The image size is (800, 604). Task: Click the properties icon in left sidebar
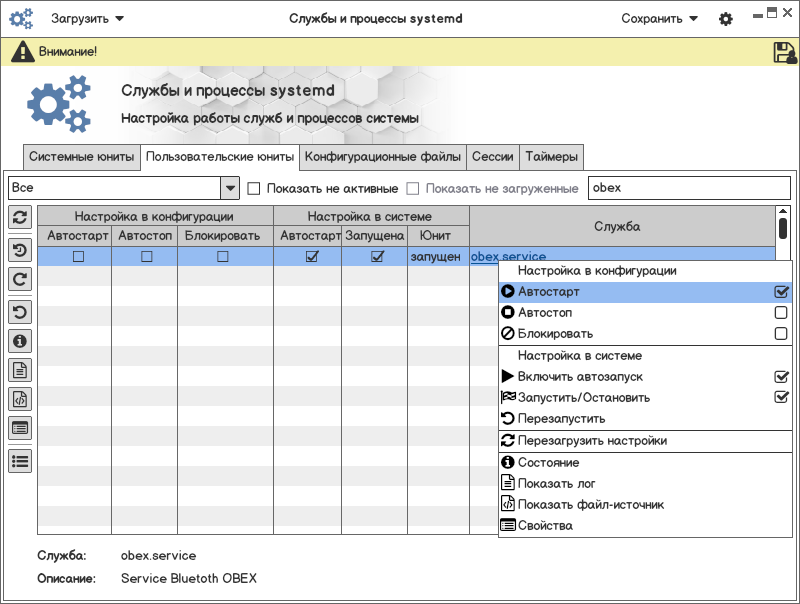coord(20,428)
